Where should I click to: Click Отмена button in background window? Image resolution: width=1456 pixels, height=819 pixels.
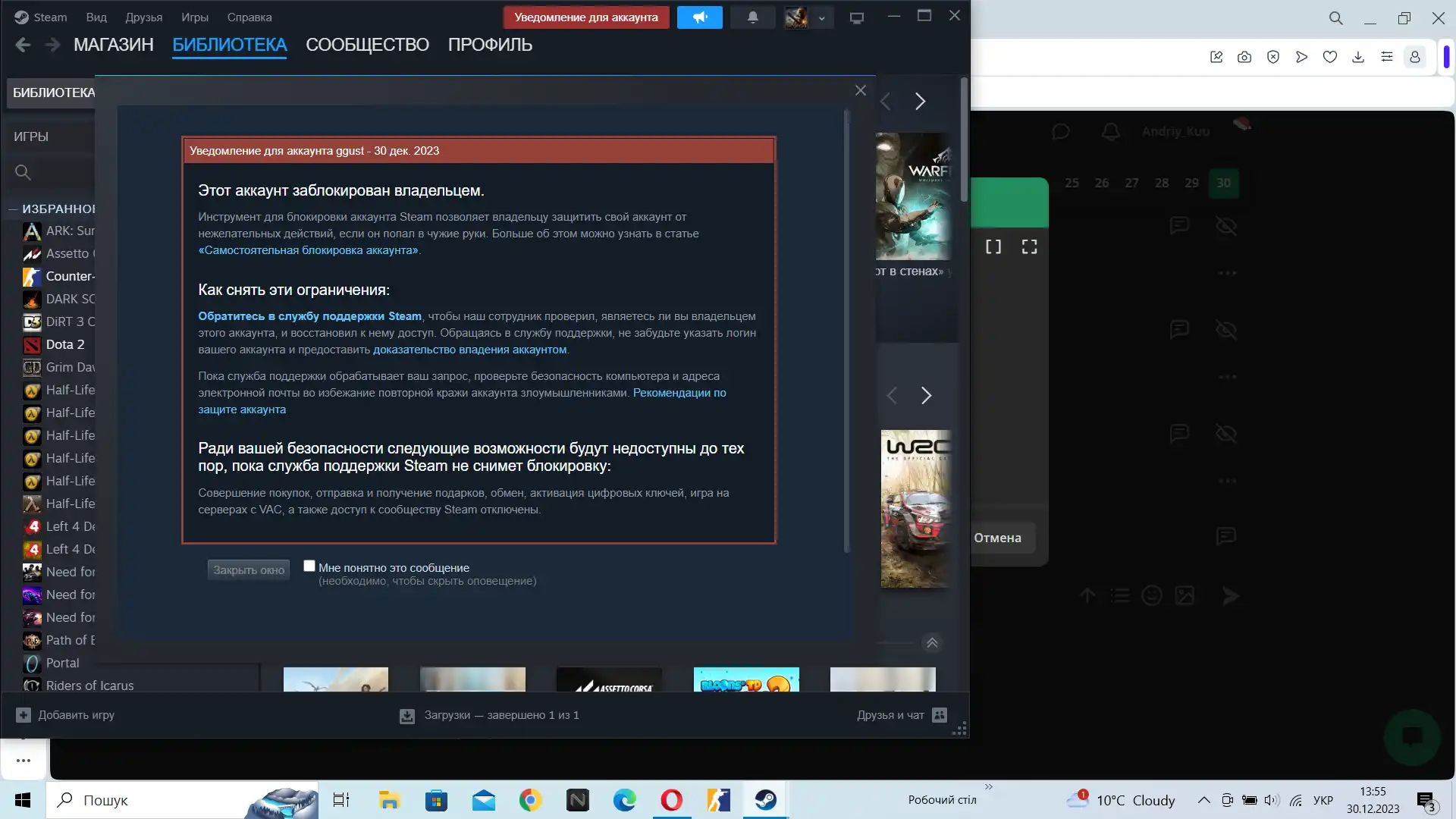point(998,538)
